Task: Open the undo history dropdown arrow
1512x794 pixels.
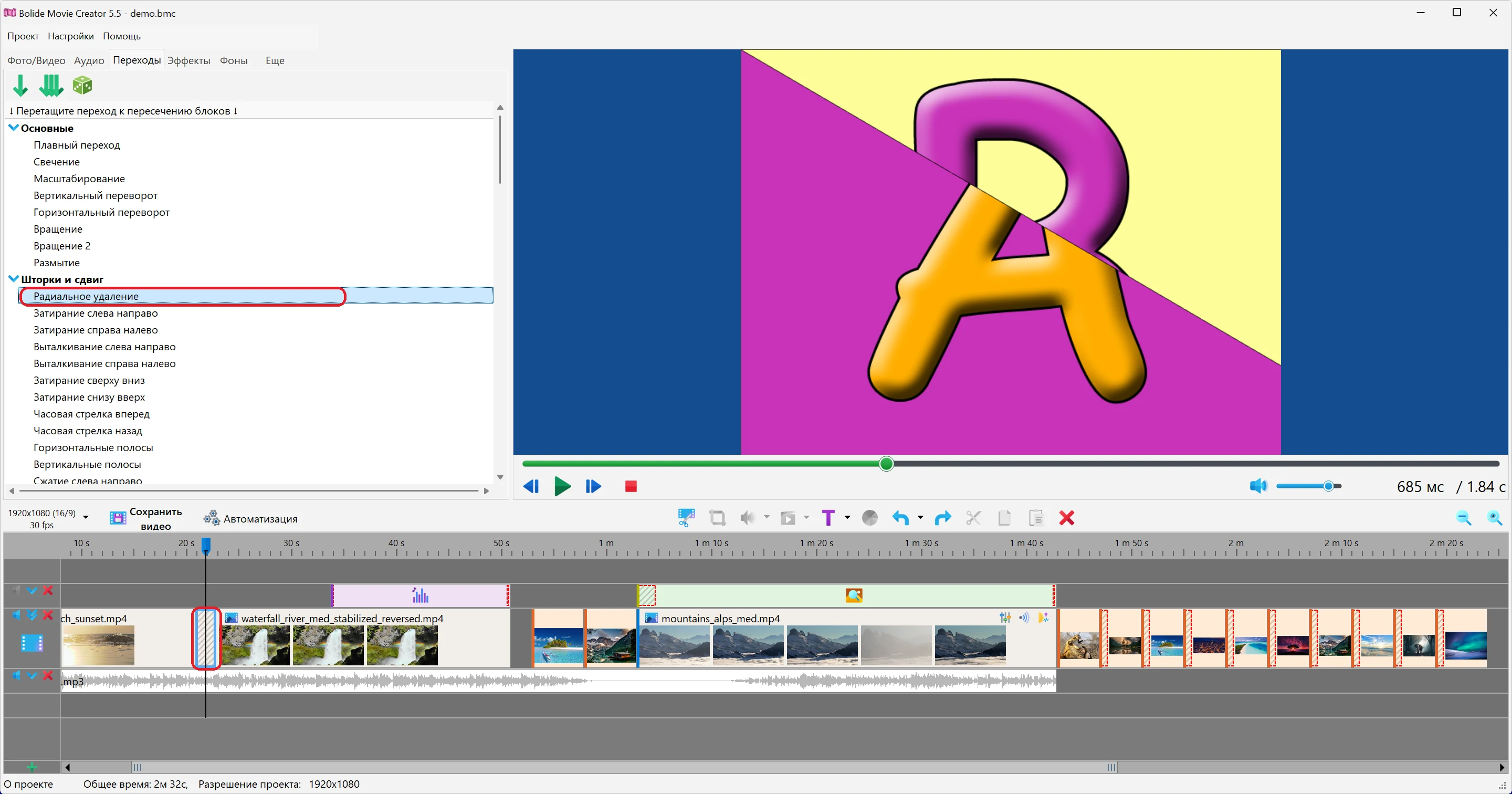Action: pyautogui.click(x=920, y=517)
